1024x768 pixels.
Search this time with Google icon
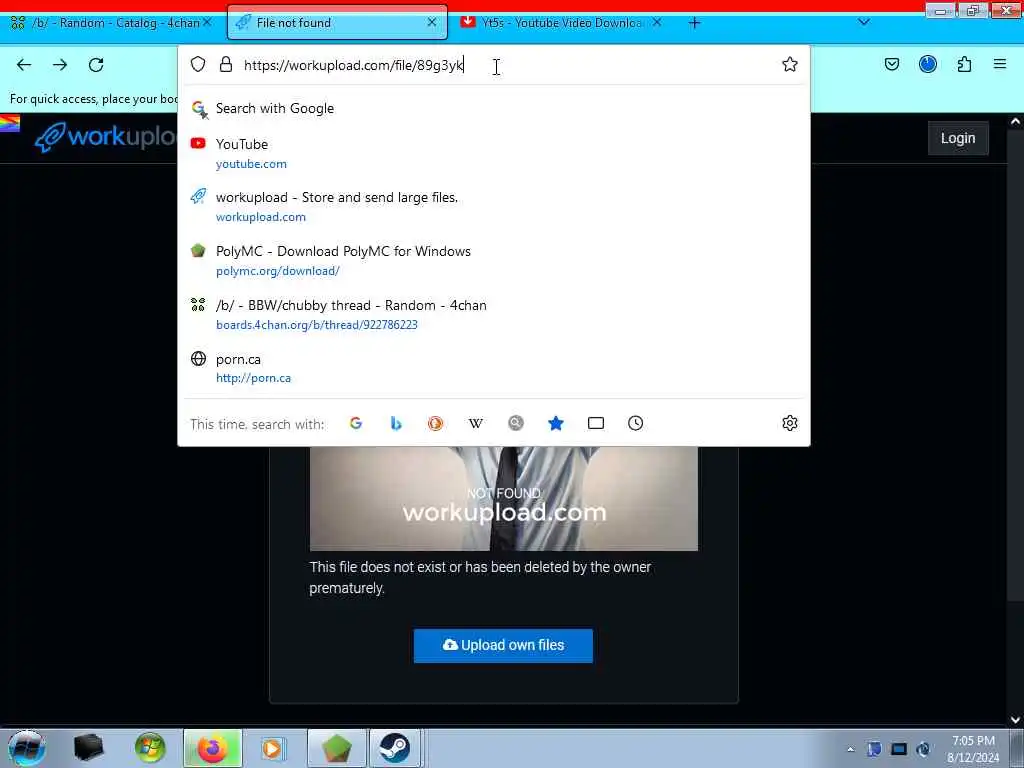tap(356, 423)
